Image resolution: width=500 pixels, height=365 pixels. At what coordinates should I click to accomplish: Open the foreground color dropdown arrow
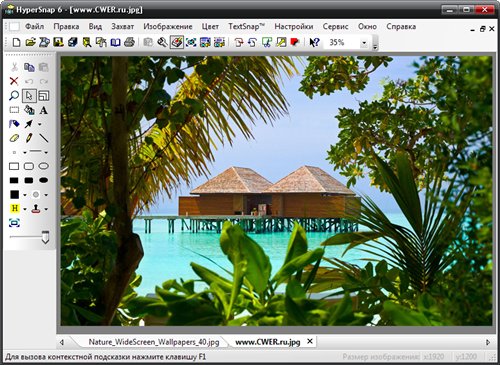pos(25,195)
